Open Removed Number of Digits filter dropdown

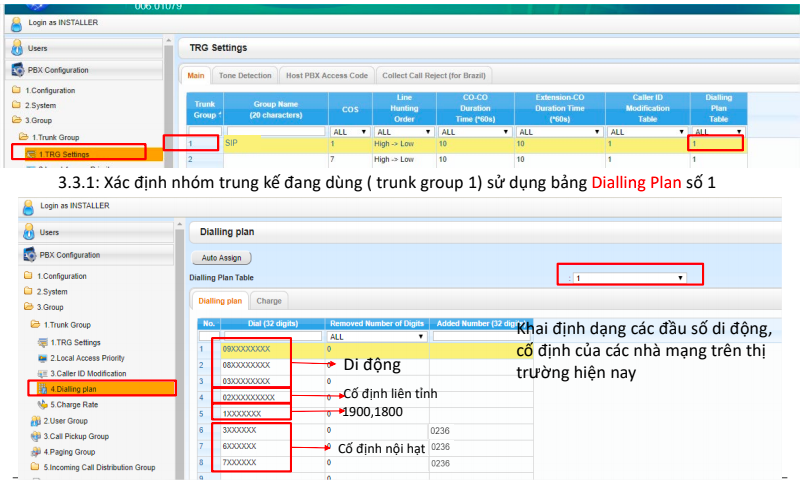pos(377,337)
